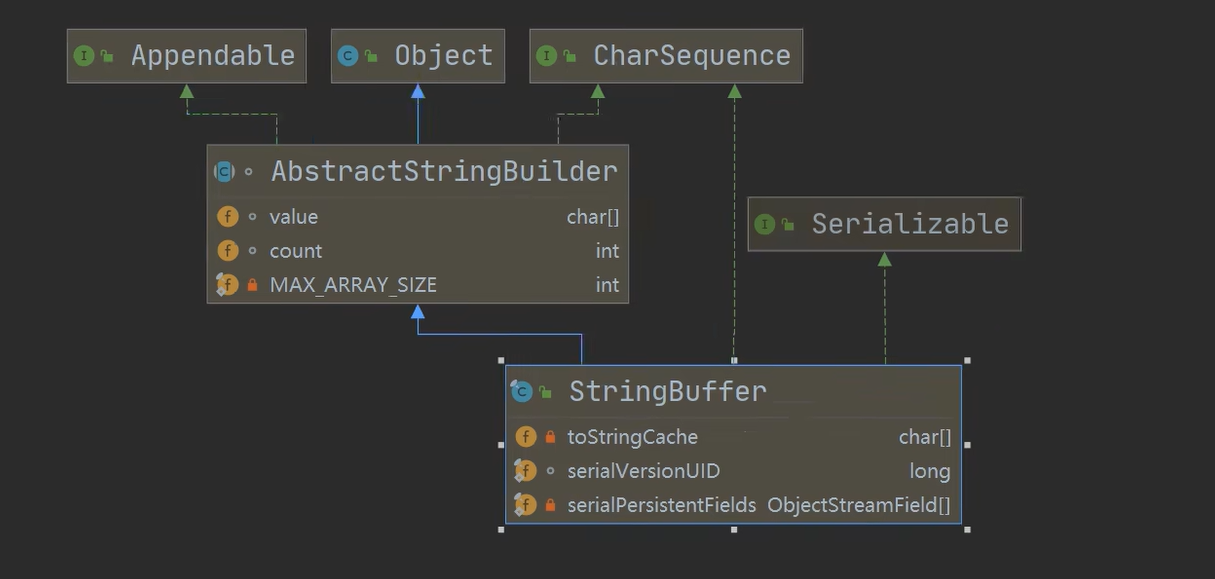Viewport: 1215px width, 579px height.
Task: Click the private lock icon of toStringCache
Action: (550, 437)
